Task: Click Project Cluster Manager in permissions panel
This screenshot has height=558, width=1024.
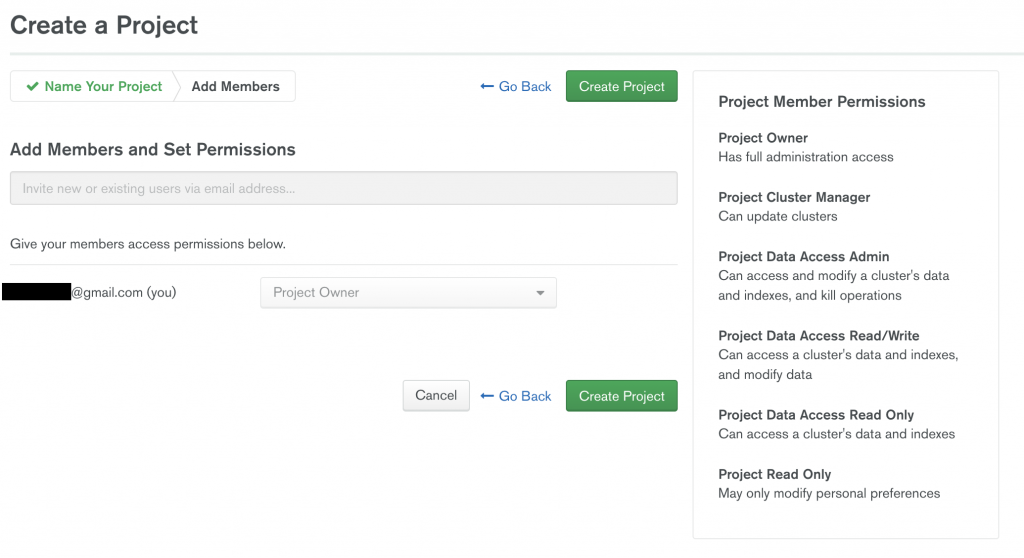Action: coord(794,197)
